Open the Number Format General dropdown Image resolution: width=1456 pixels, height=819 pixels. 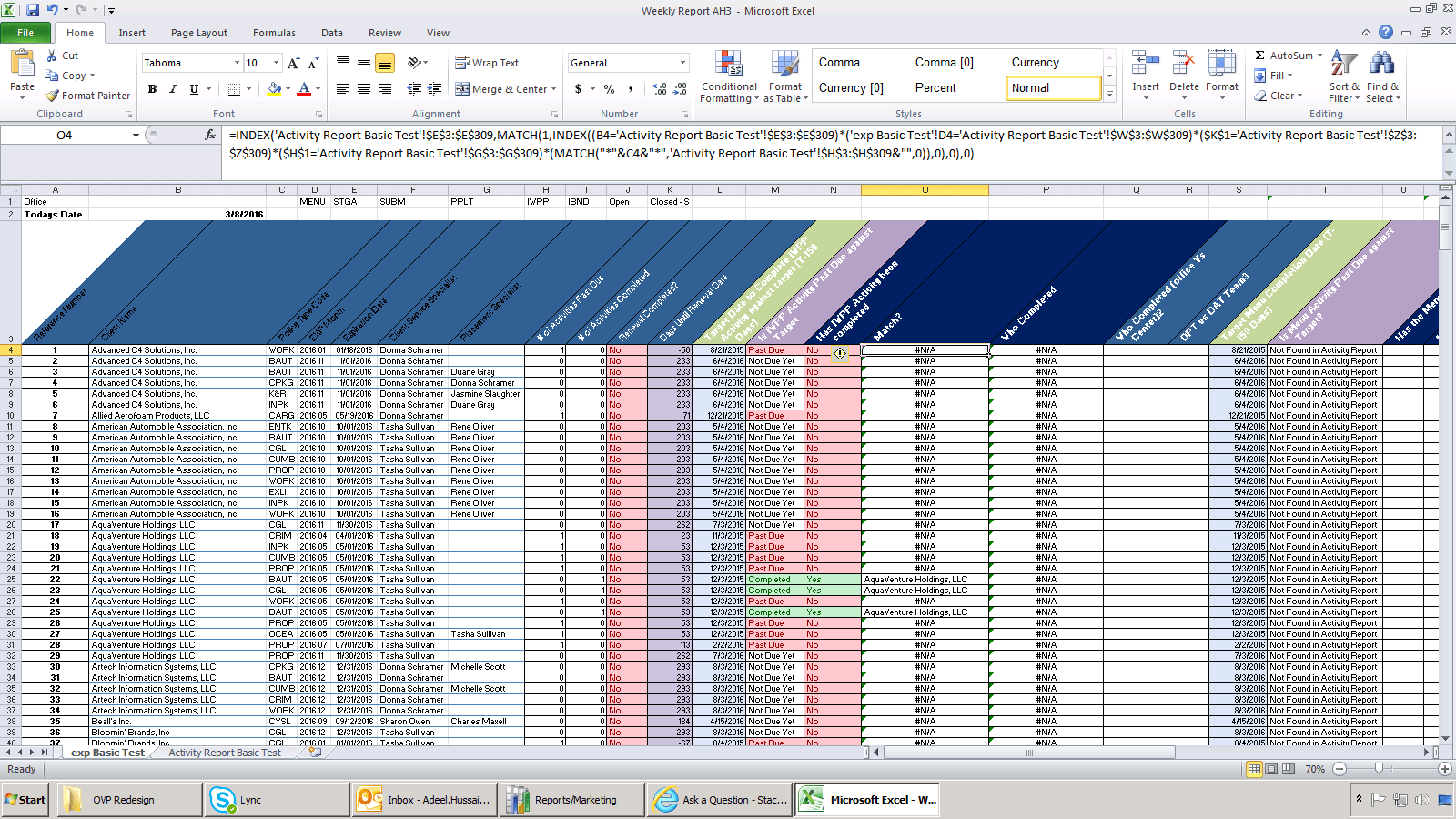[682, 63]
